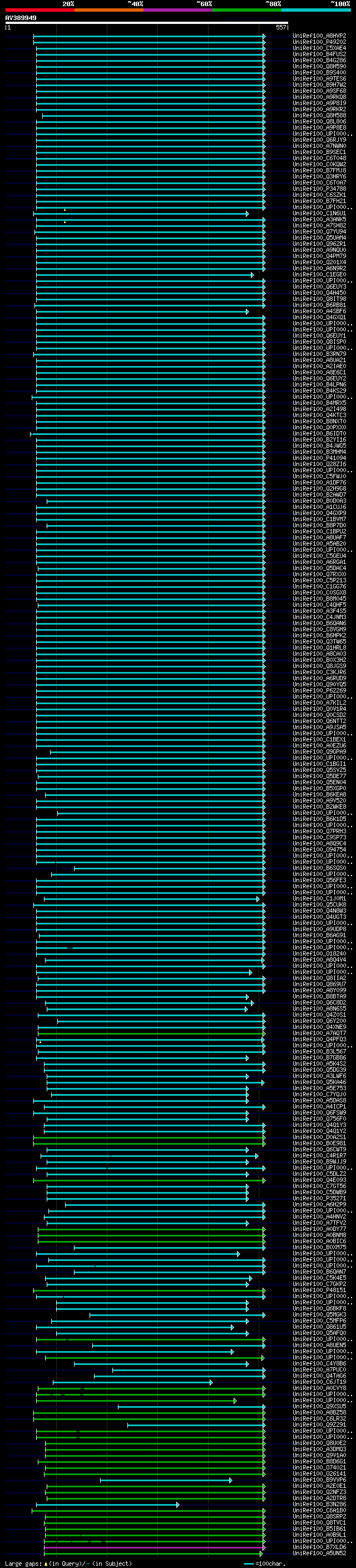Select the UniRef100_Q4H450 label
The width and height of the screenshot is (356, 1568).
click(319, 293)
